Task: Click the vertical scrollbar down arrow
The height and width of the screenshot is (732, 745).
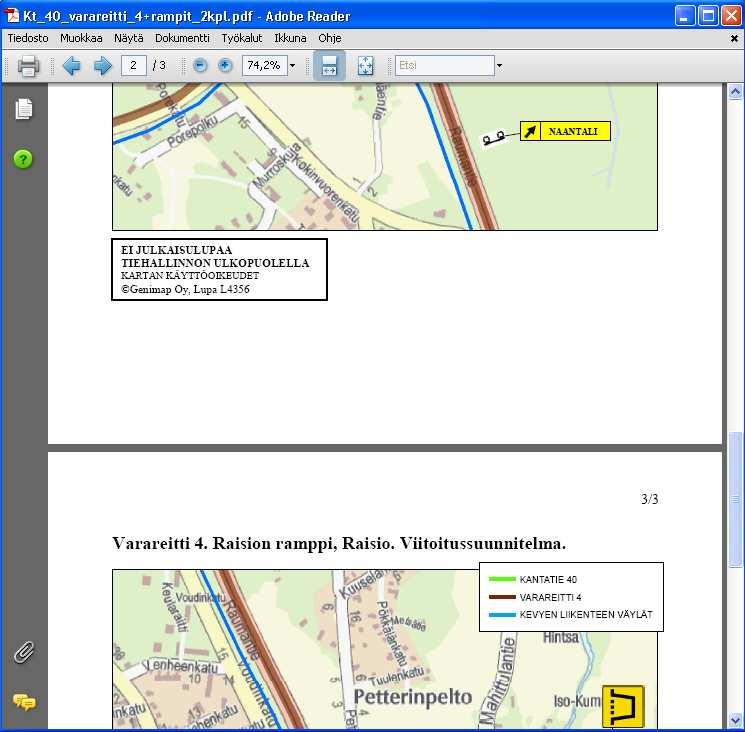Action: 735,720
